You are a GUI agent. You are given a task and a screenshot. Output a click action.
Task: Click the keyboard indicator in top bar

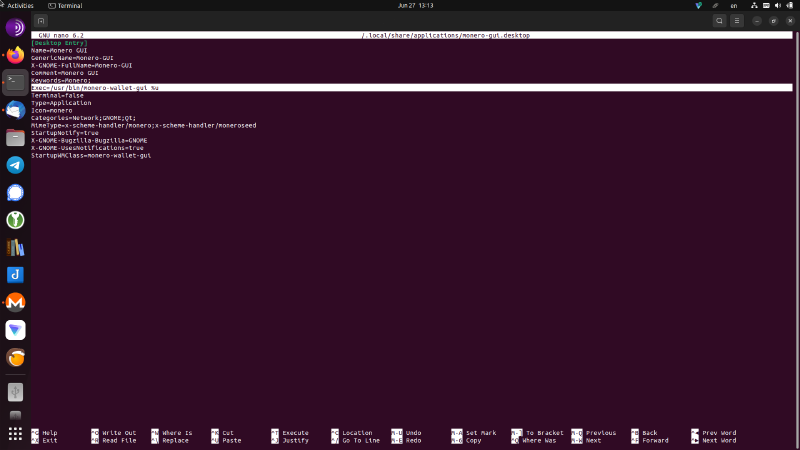point(766,6)
